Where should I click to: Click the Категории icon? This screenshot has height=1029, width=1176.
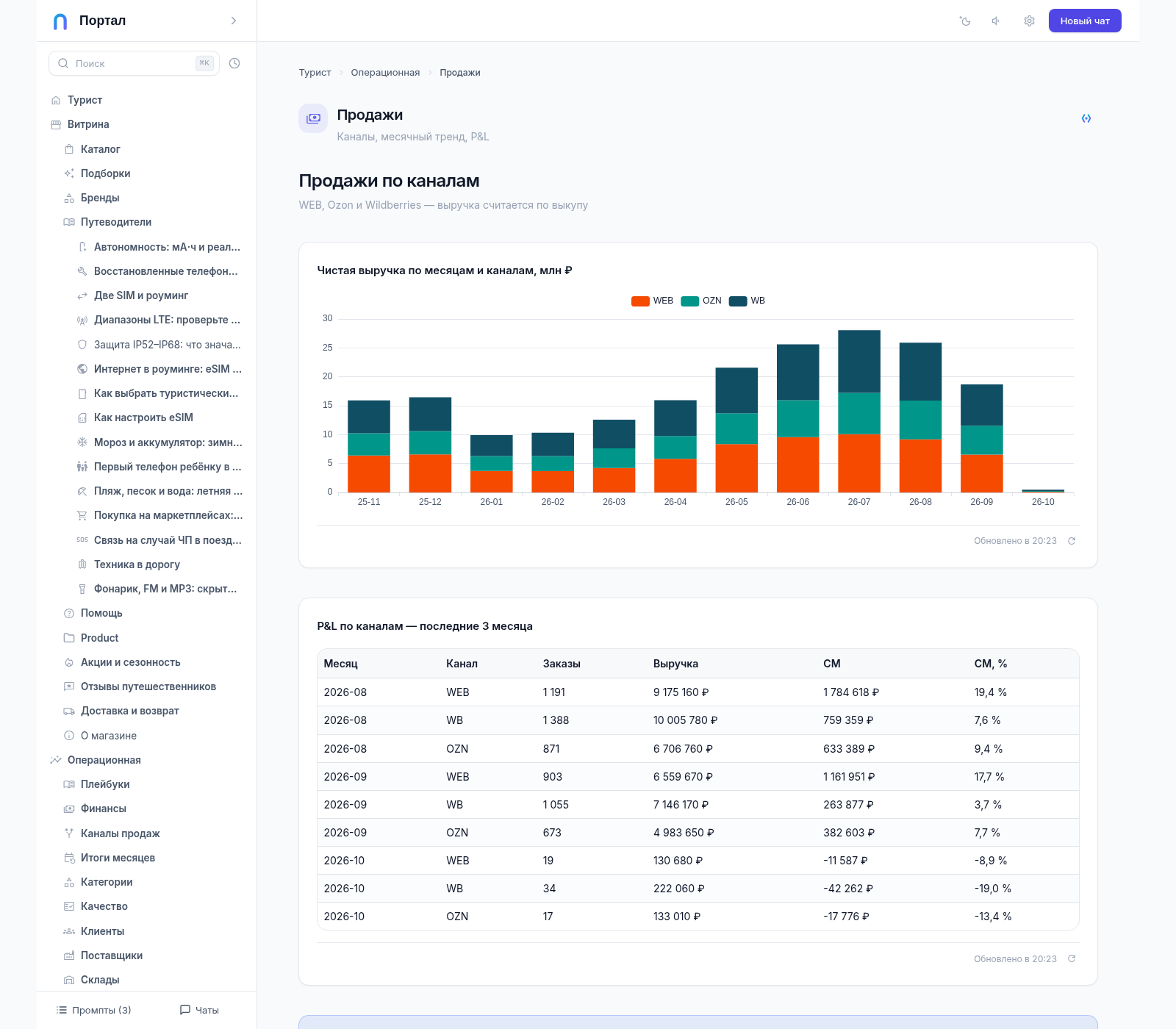[x=69, y=882]
